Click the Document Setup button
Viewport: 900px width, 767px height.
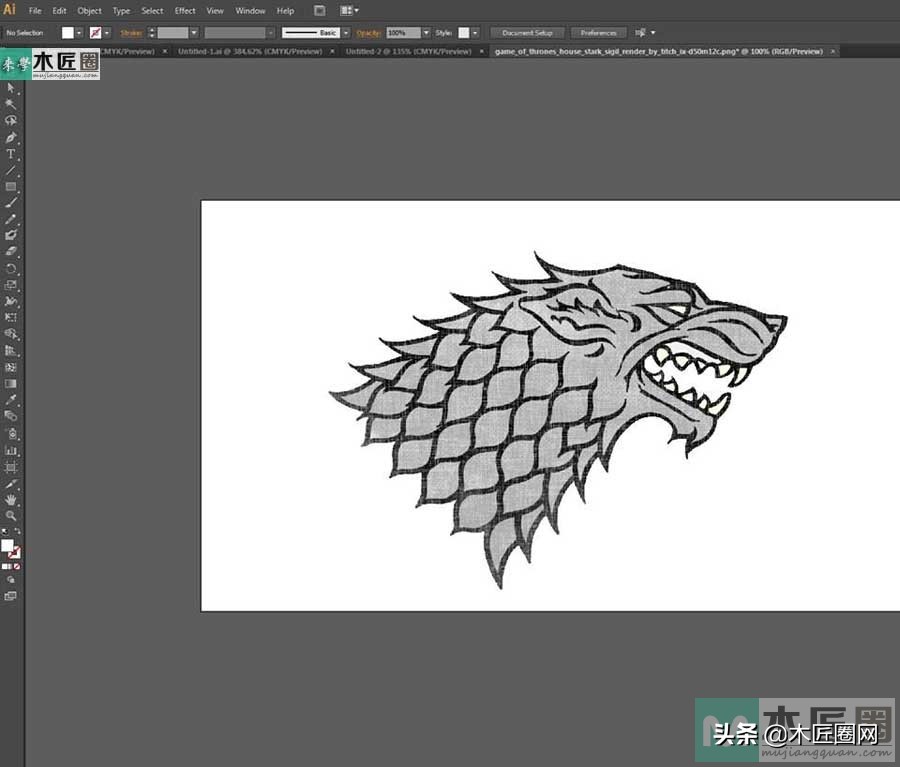(527, 33)
